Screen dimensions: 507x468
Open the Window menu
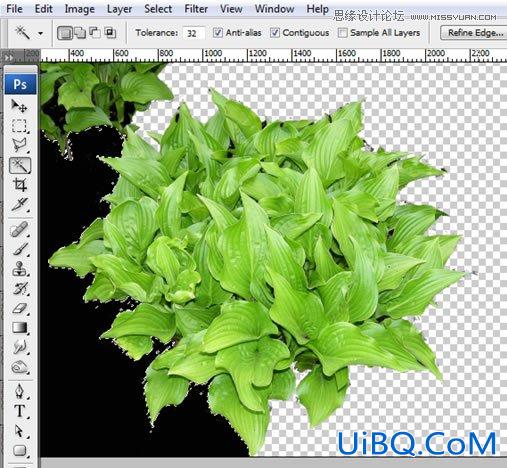tap(274, 9)
